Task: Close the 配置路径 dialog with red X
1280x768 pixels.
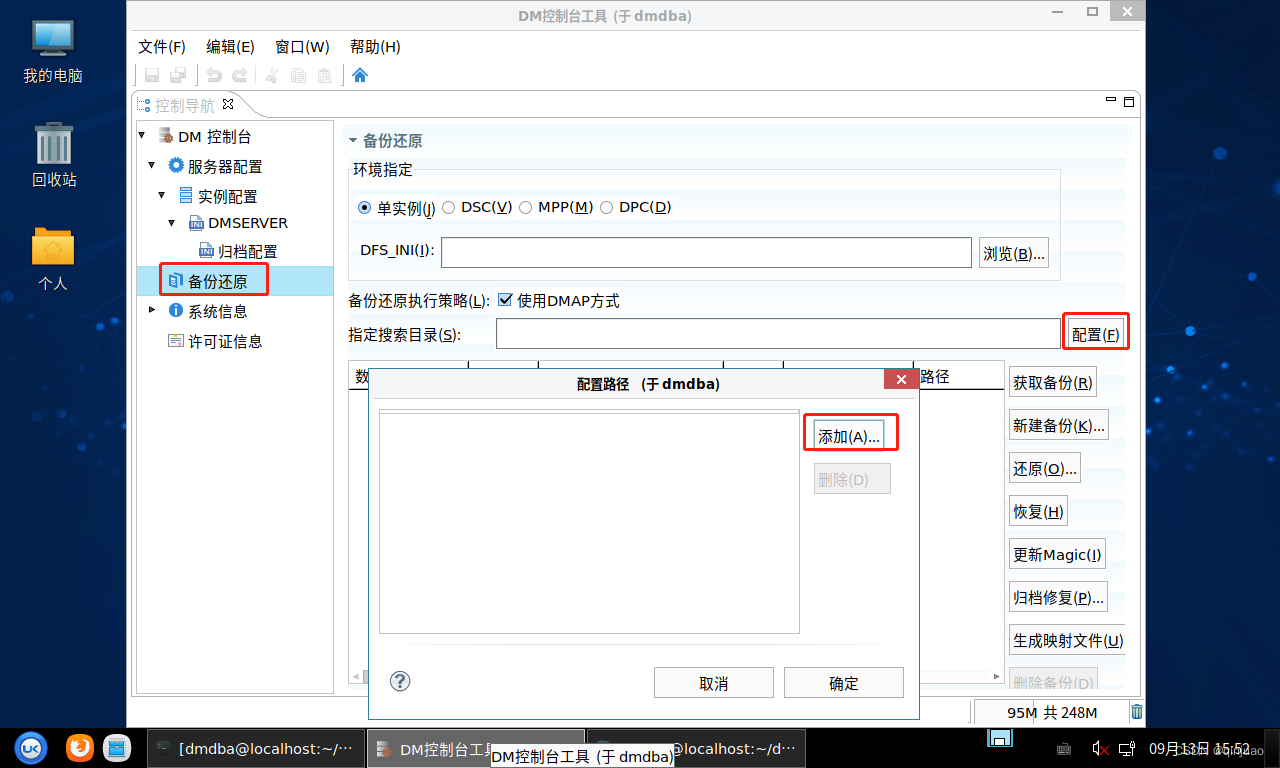Action: (x=901, y=380)
